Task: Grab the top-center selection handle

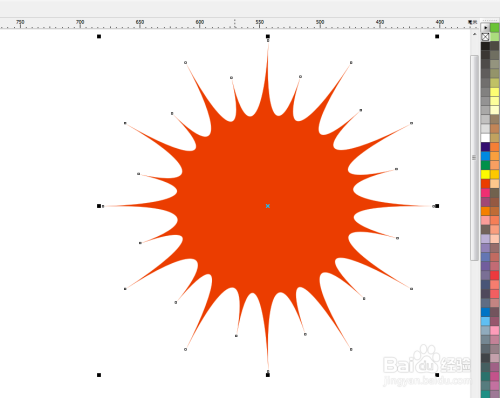Action: [x=268, y=36]
